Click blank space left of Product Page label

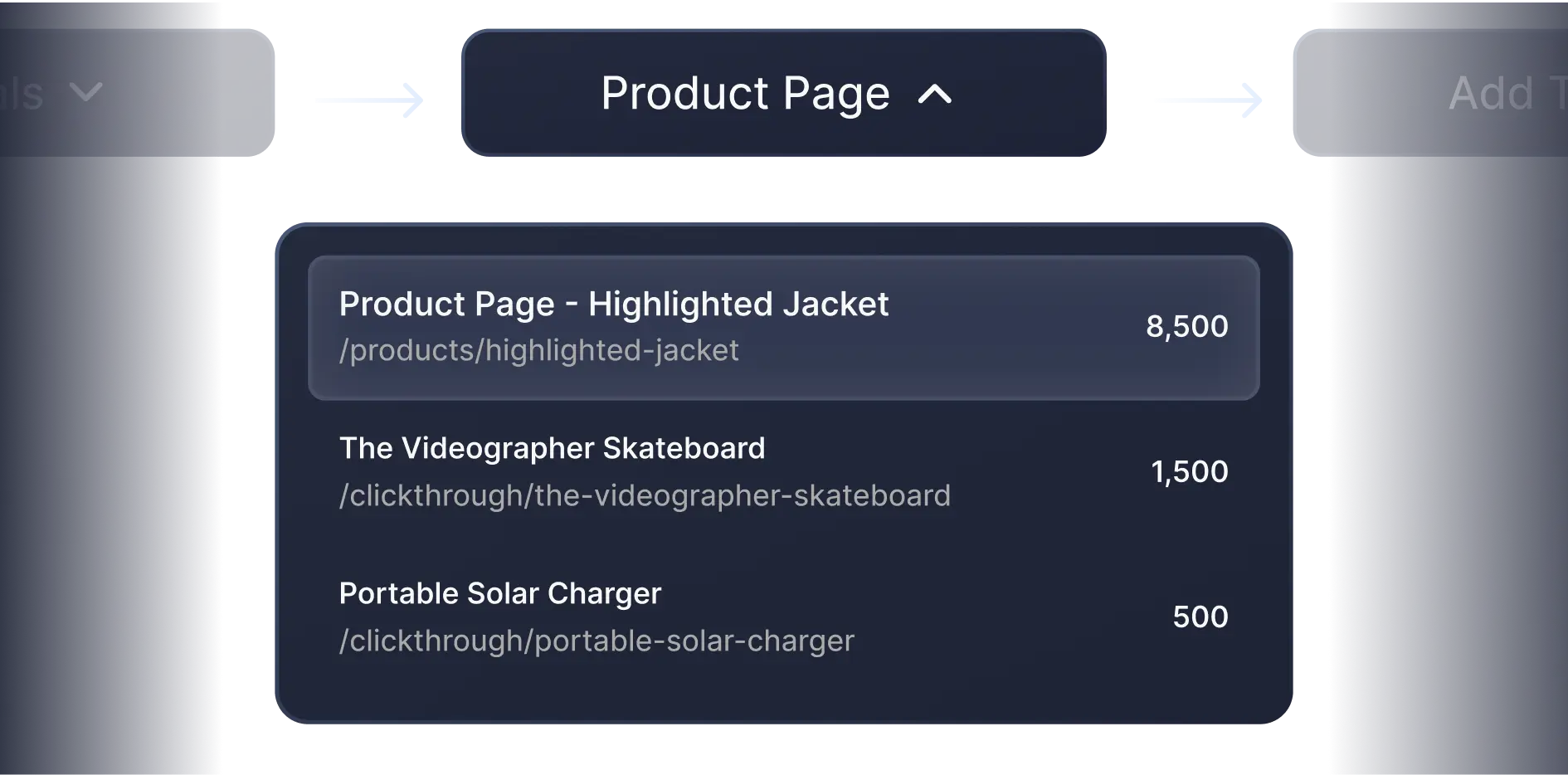531,93
